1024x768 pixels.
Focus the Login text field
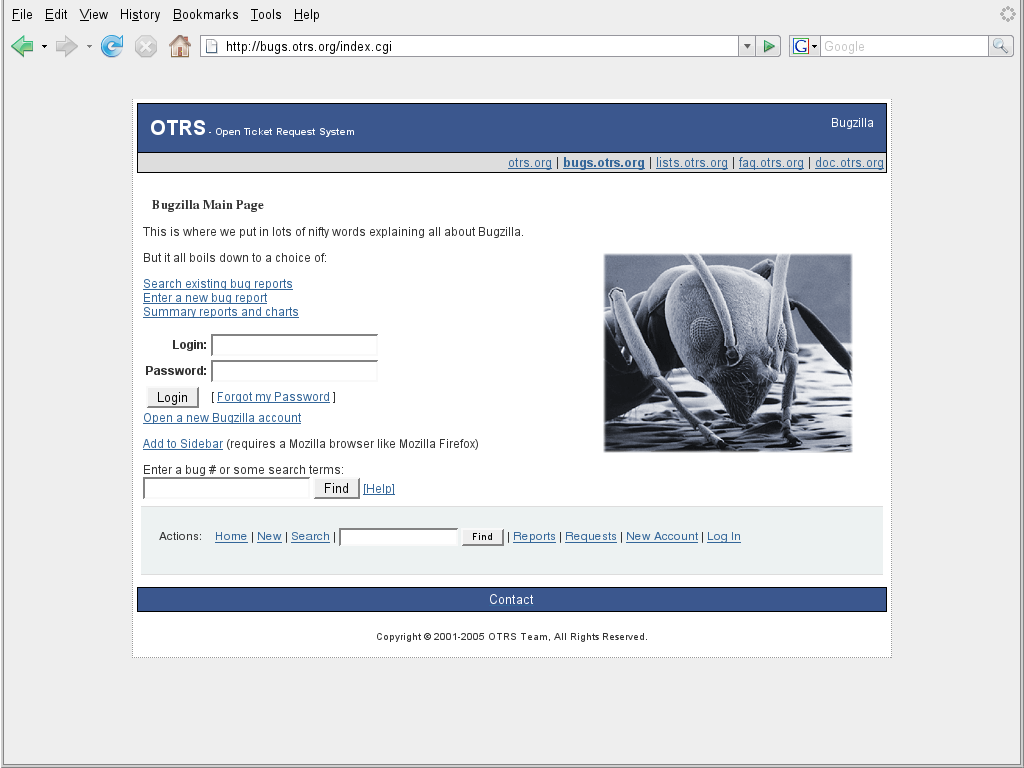[294, 345]
